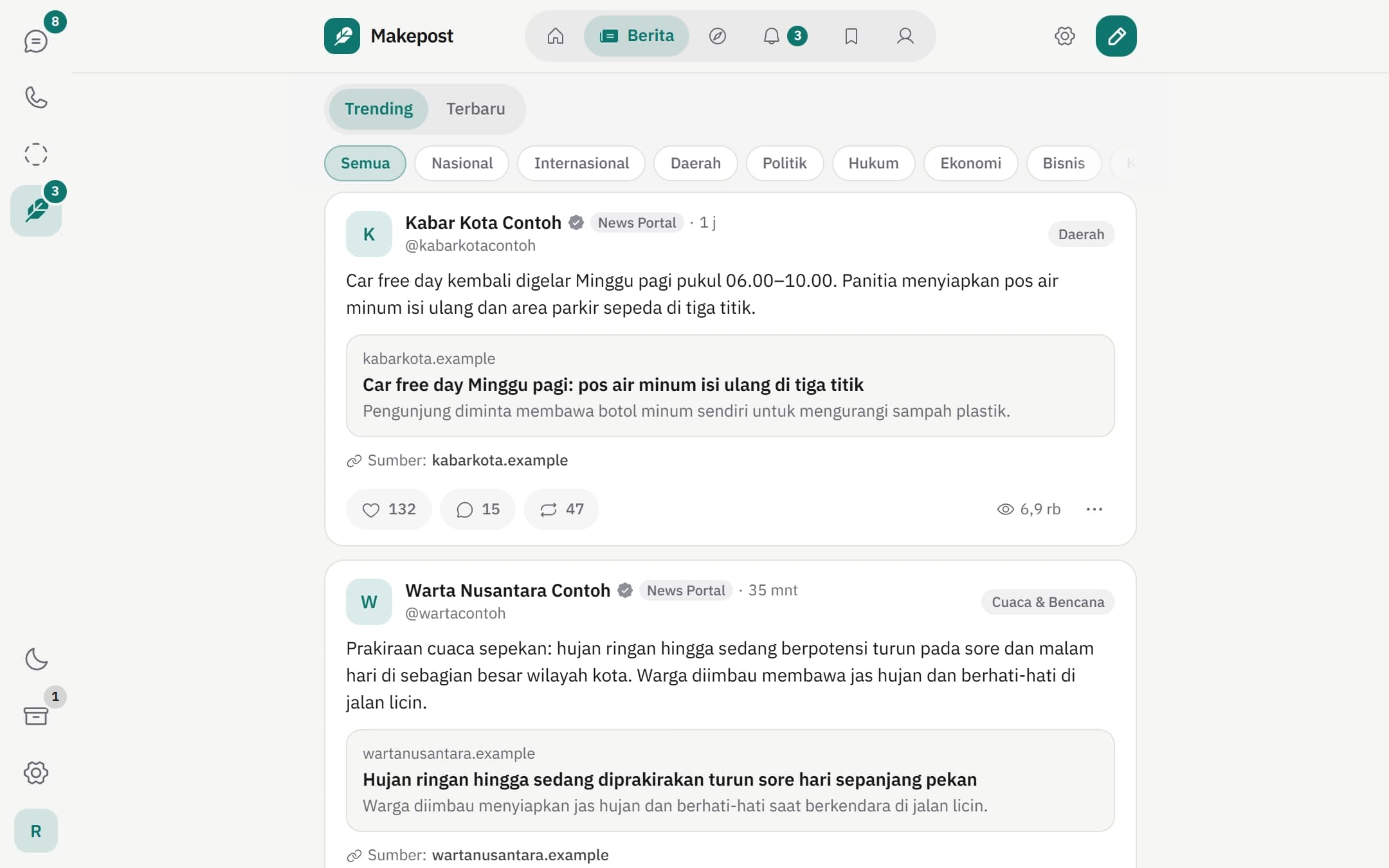Open Explore compass icon
This screenshot has width=1389, height=868.
point(718,36)
